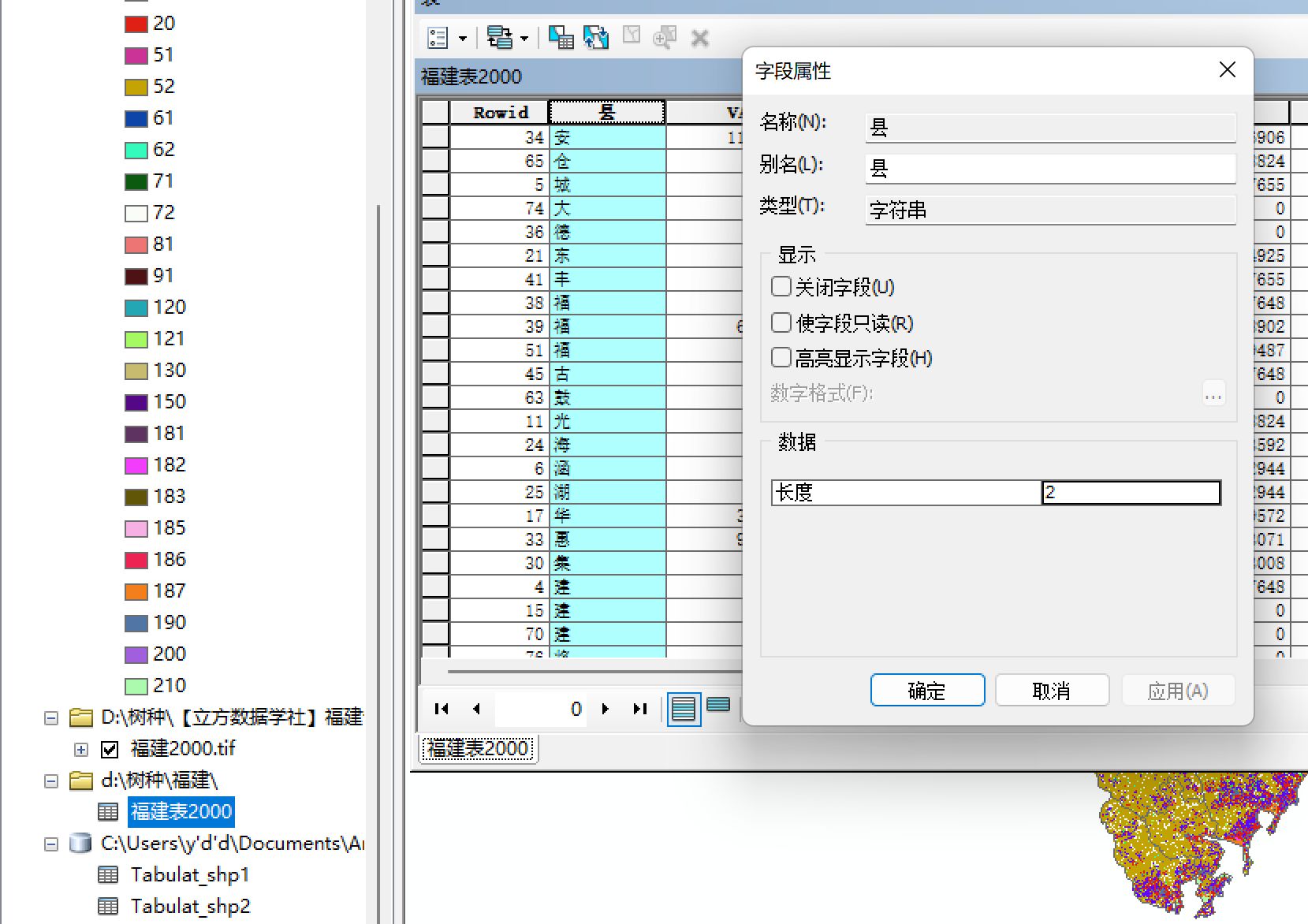
Task: Click 取消 button
Action: 1052,691
